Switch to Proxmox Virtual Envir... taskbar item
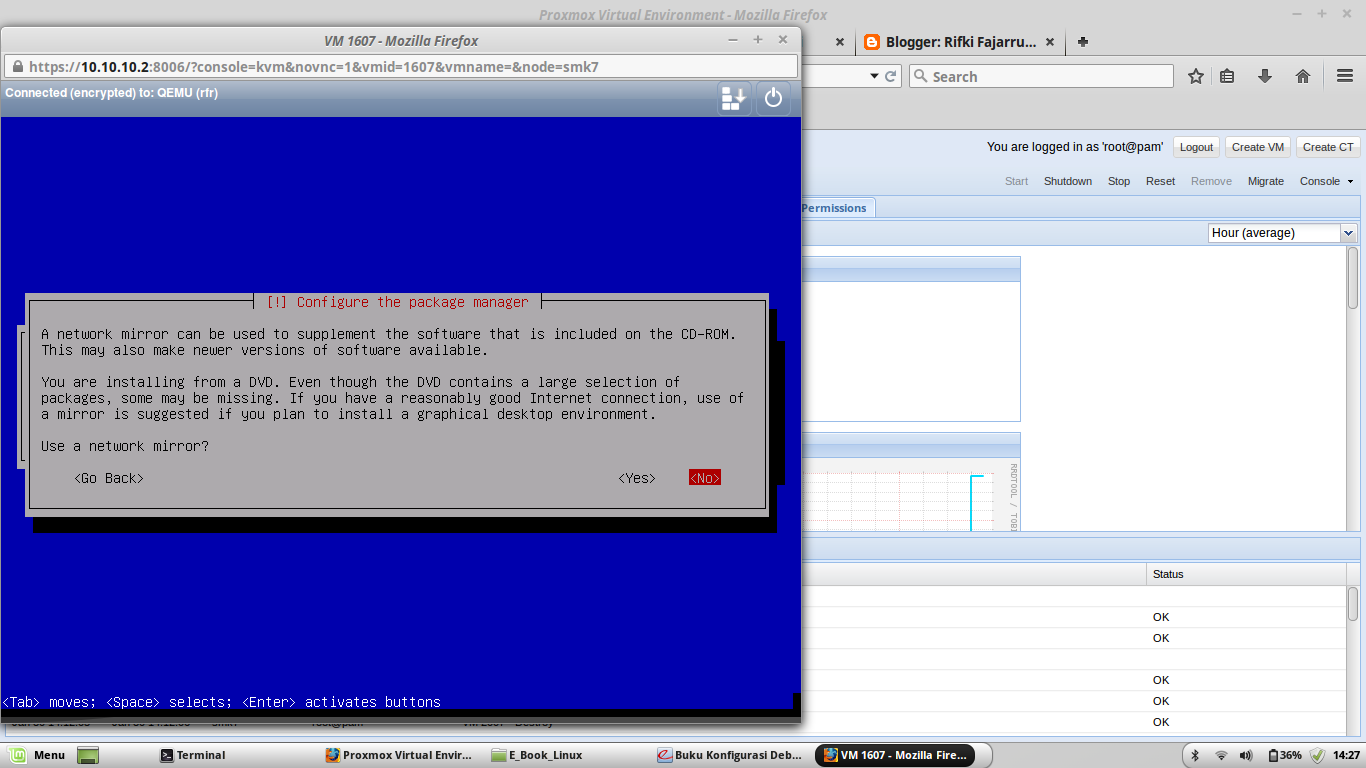This screenshot has height=768, width=1366. (x=400, y=755)
